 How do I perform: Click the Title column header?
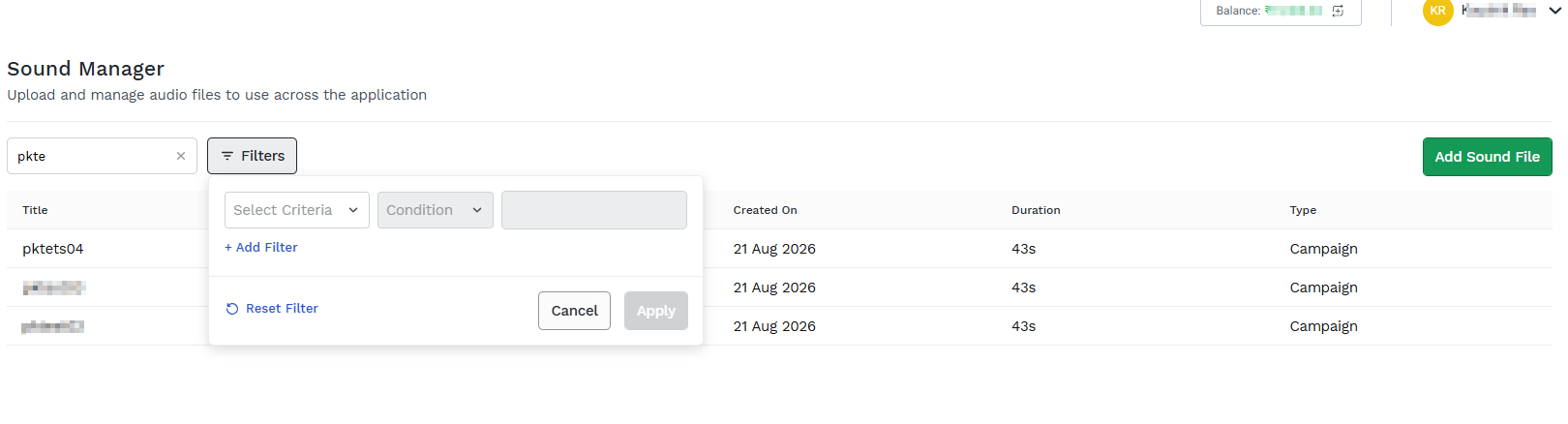click(x=35, y=210)
